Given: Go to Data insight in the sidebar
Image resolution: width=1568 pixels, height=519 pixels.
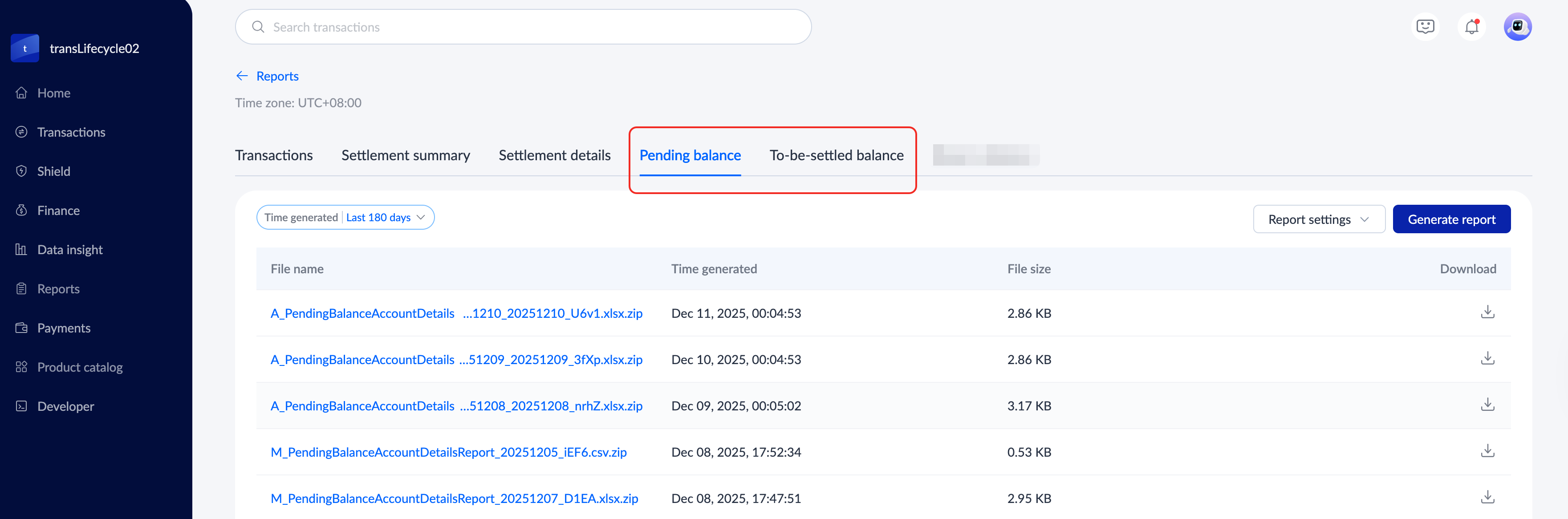Looking at the screenshot, I should 69,249.
